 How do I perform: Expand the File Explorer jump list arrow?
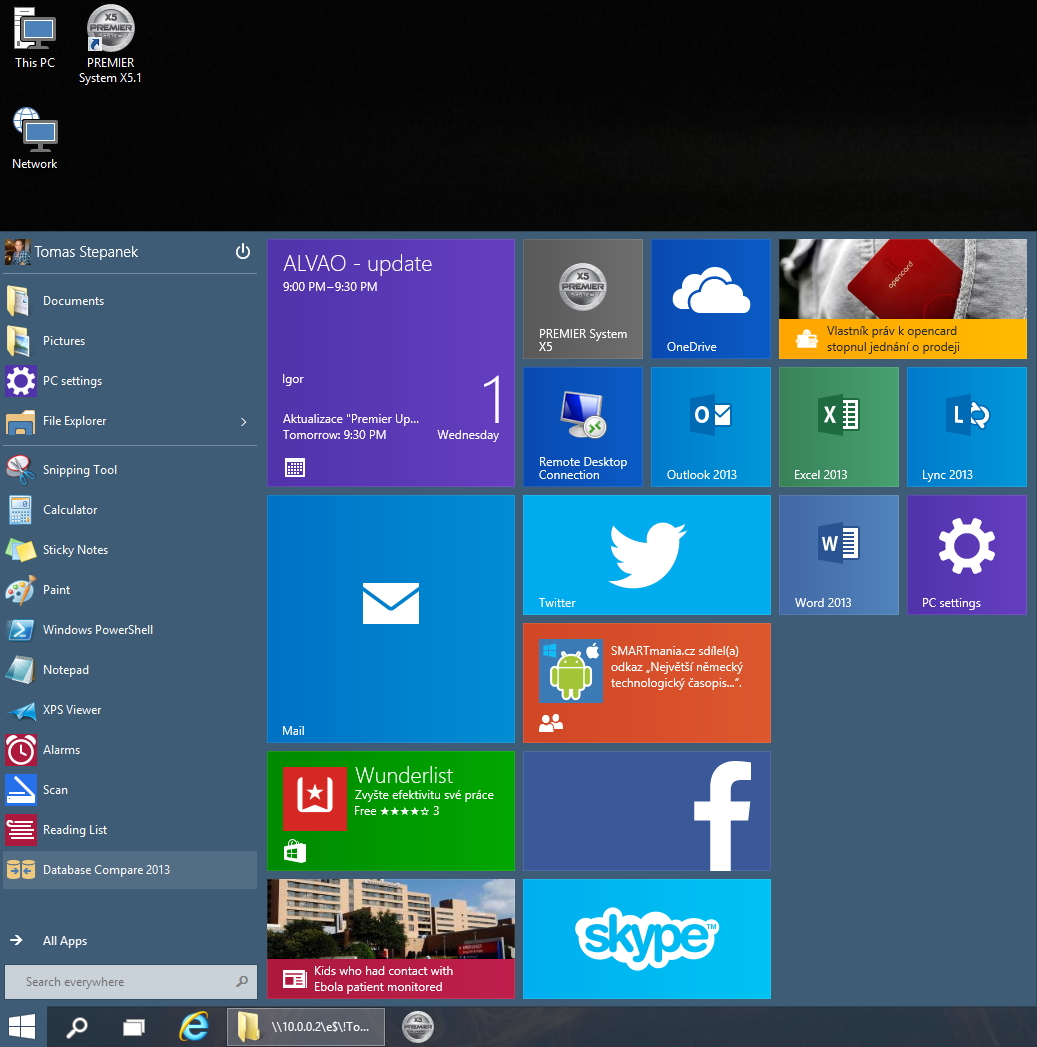click(x=244, y=421)
